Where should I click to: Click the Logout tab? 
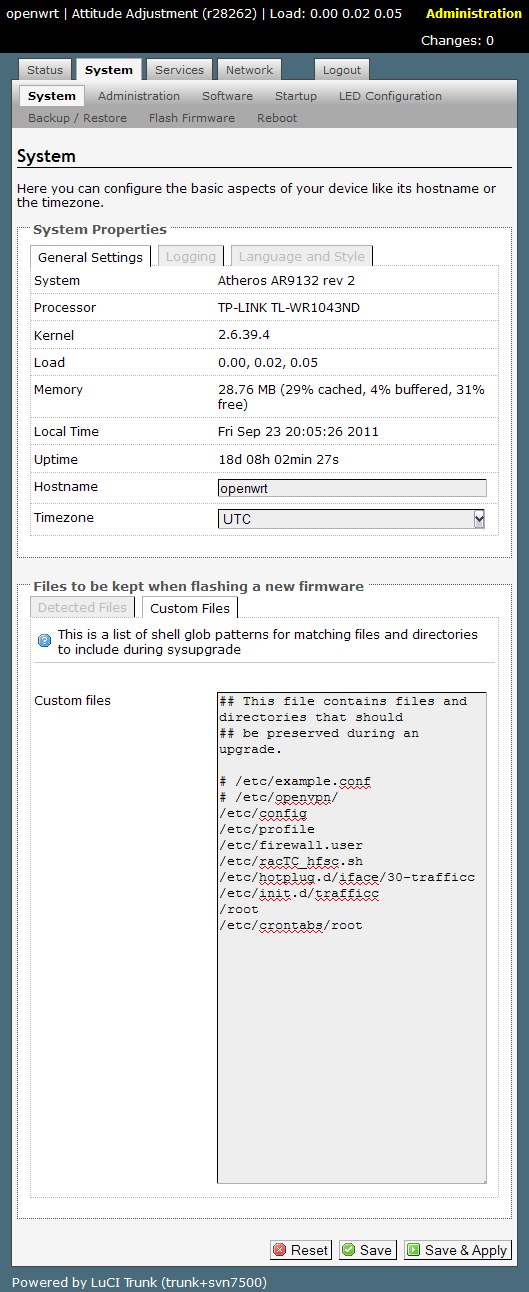(x=342, y=70)
